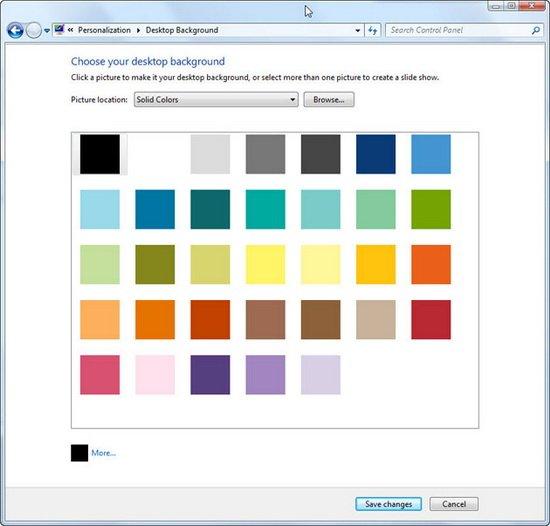The height and width of the screenshot is (526, 550).
Task: Open the recent pages dropdown arrow
Action: [x=47, y=31]
